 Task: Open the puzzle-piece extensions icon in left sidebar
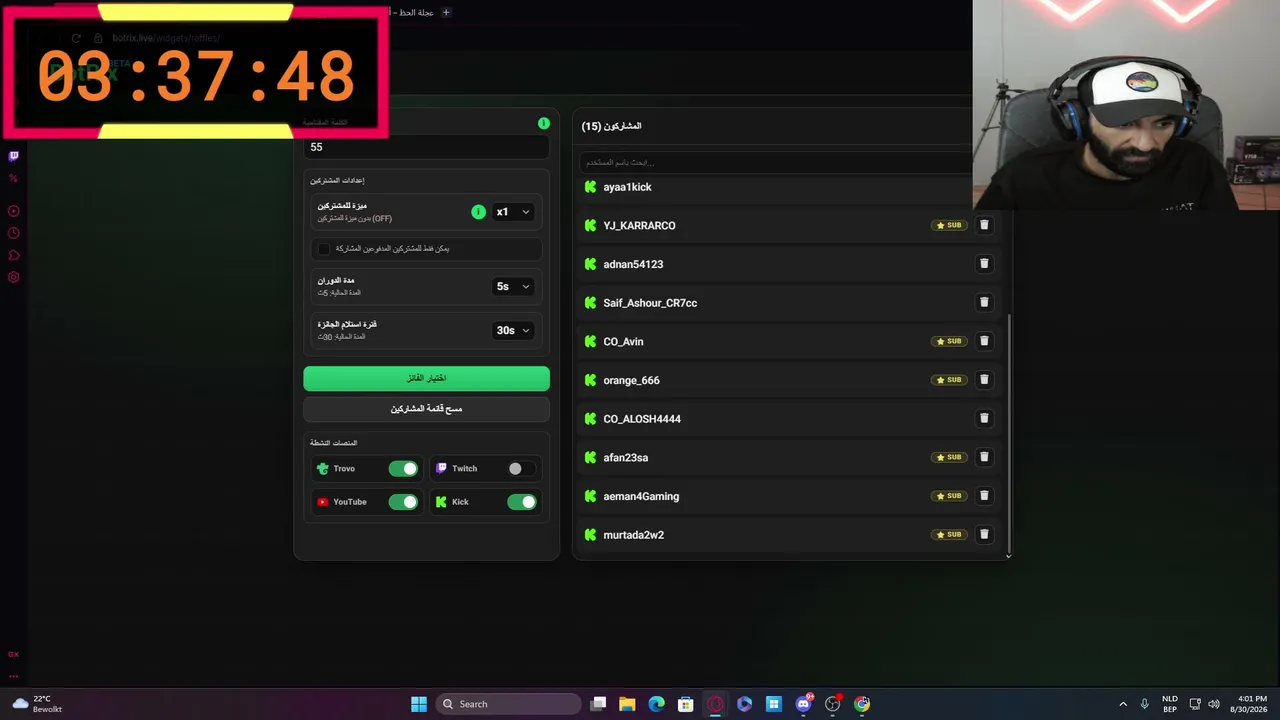click(14, 255)
